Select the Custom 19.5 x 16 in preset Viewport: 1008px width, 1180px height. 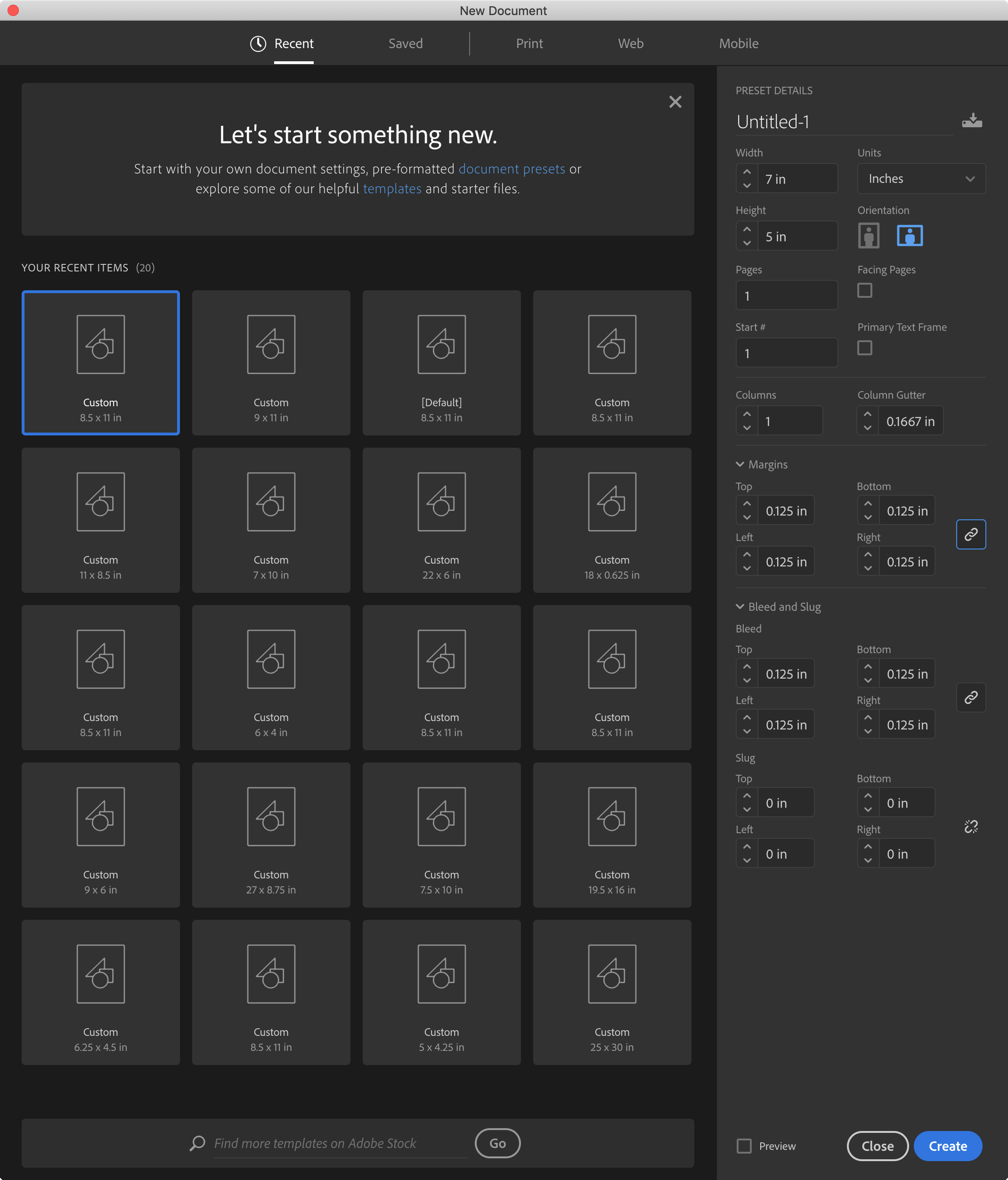[612, 835]
